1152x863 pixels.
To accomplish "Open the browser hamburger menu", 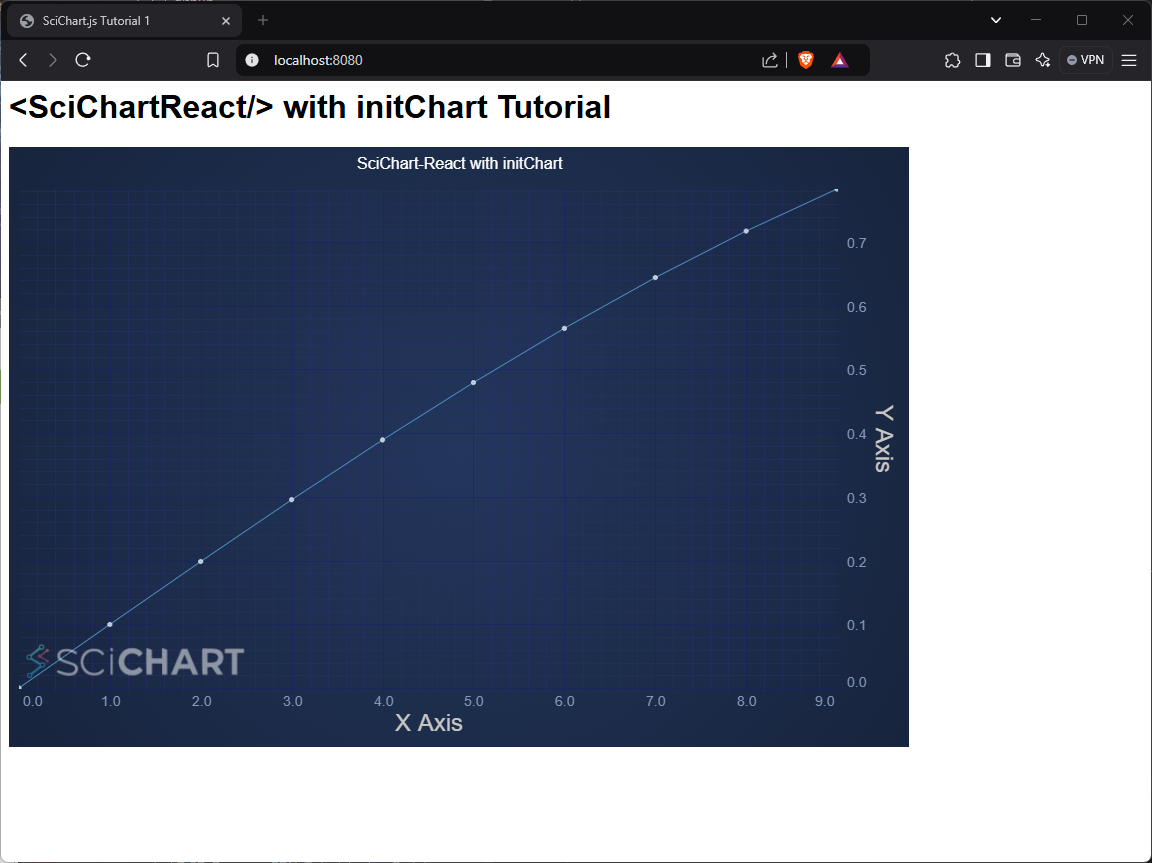I will pos(1129,60).
